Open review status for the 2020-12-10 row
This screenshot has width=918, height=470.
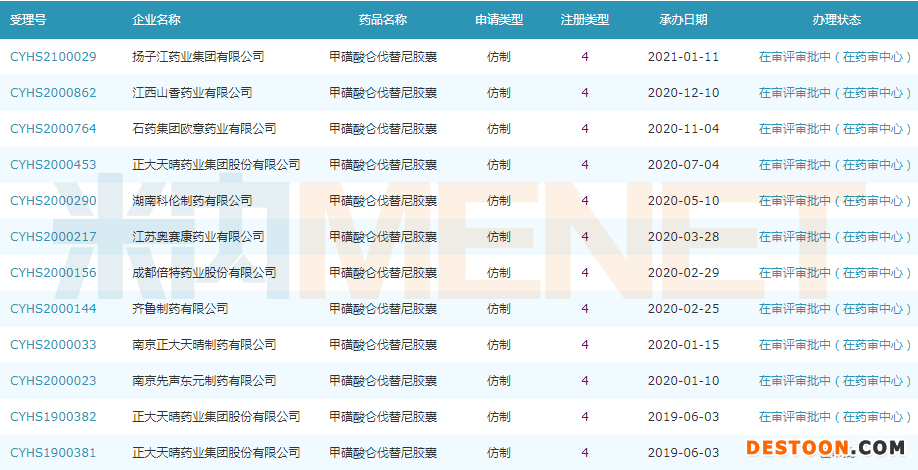[835, 93]
